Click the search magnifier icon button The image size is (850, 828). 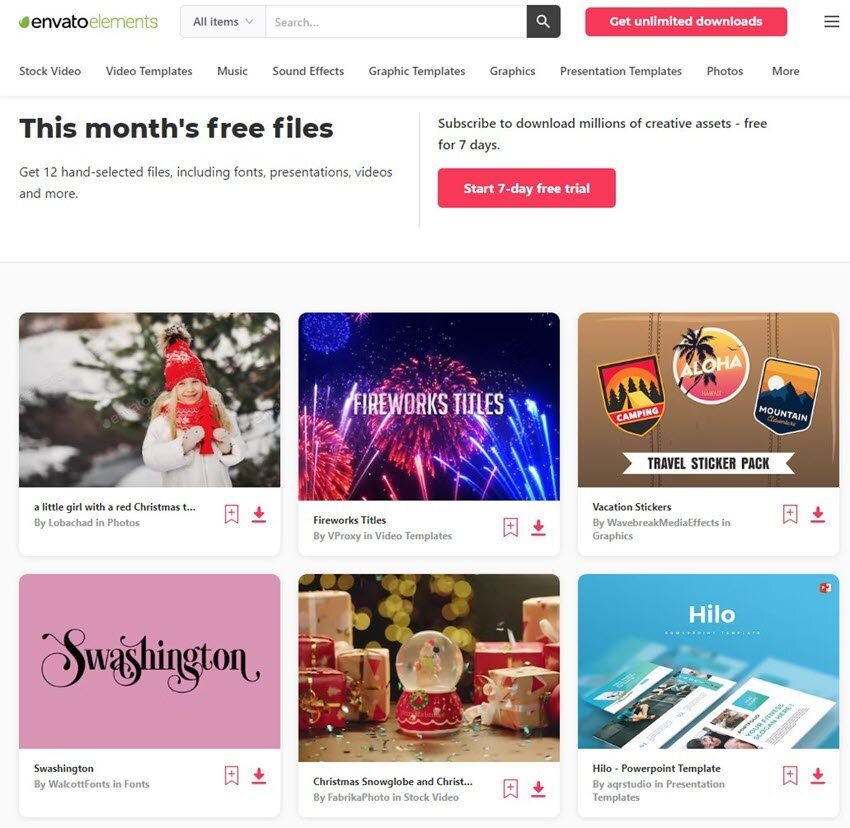tap(543, 22)
